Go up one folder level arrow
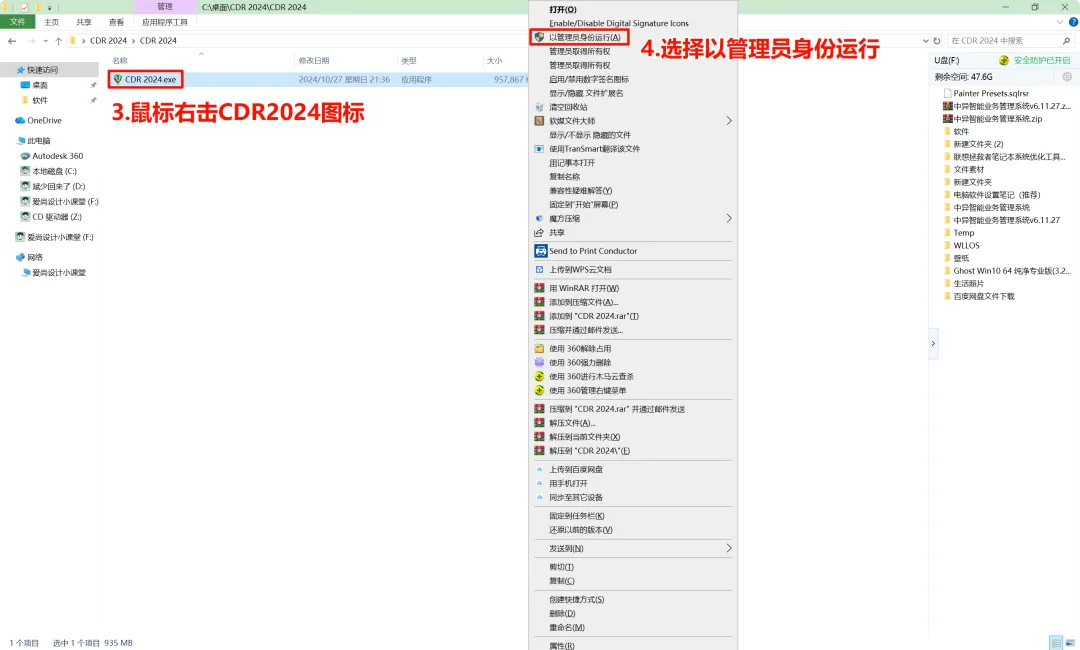This screenshot has width=1080, height=650. pyautogui.click(x=59, y=41)
